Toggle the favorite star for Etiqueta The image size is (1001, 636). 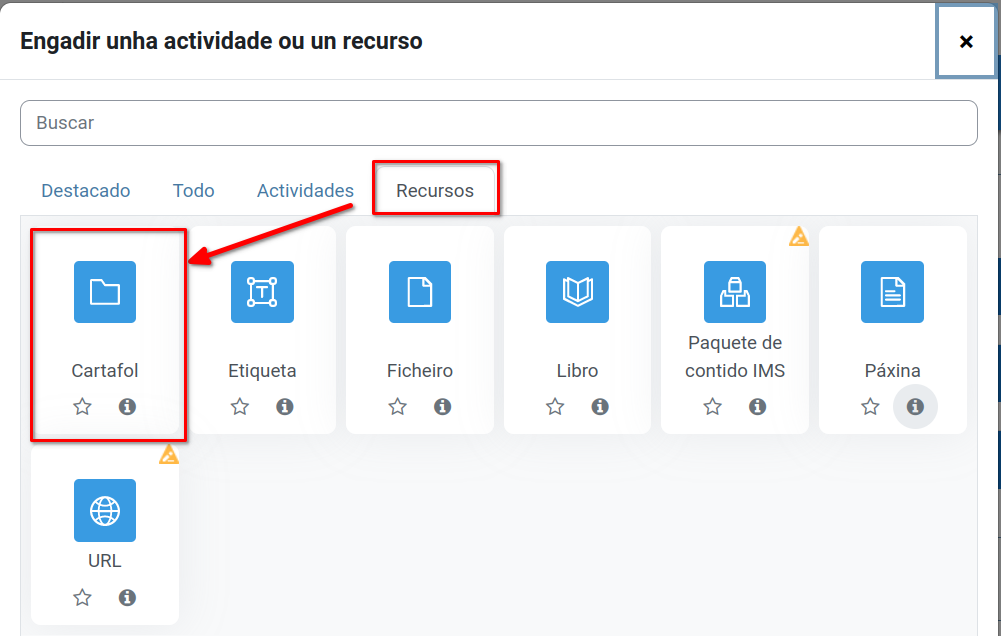tap(240, 407)
